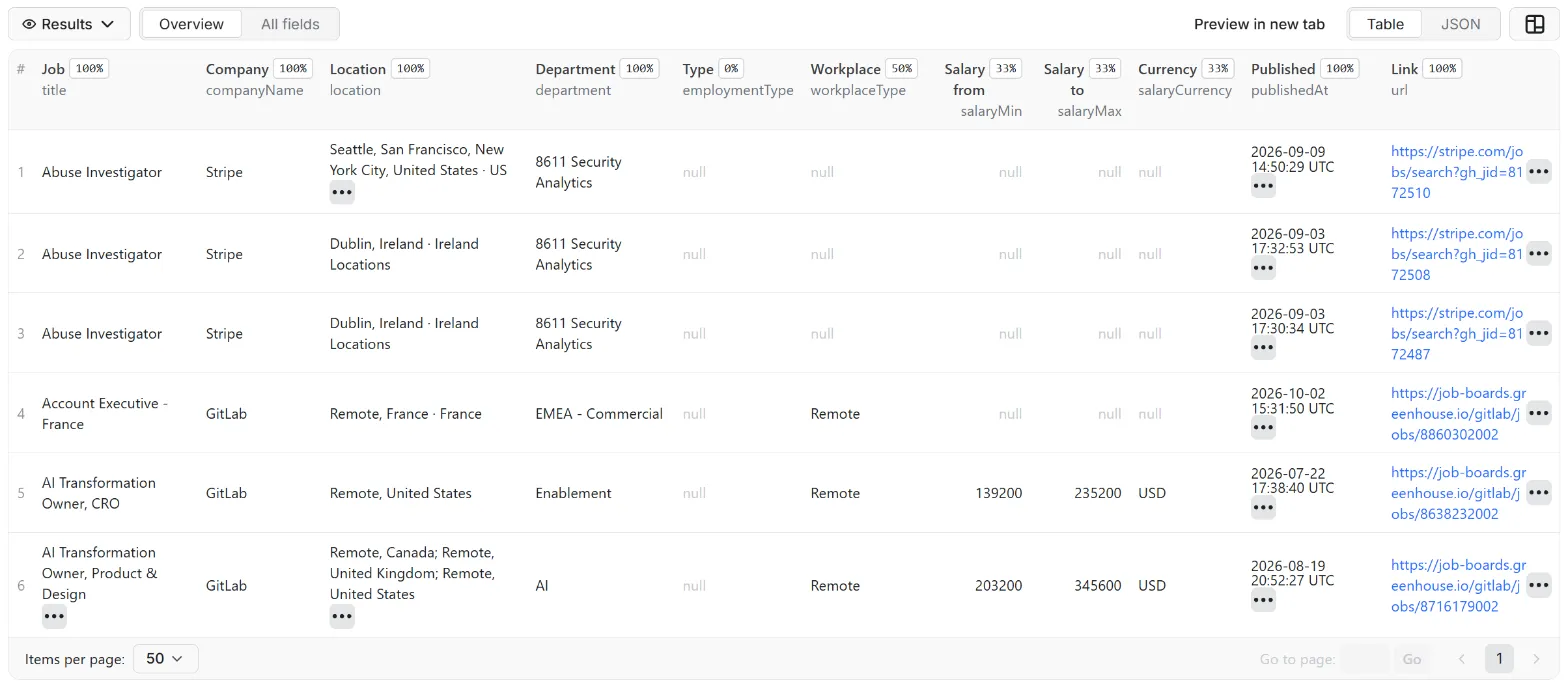Image resolution: width=1568 pixels, height=691 pixels.
Task: Open the stripe.com link ending 8172510
Action: pyautogui.click(x=1456, y=172)
